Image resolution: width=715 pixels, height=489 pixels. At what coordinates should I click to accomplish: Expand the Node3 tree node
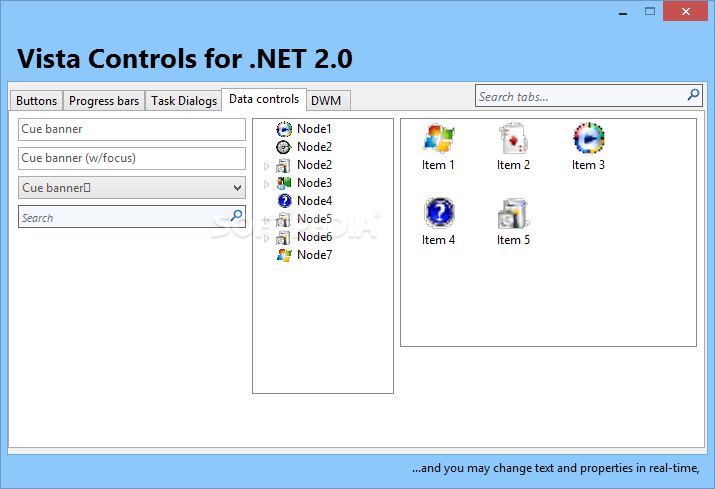(267, 184)
